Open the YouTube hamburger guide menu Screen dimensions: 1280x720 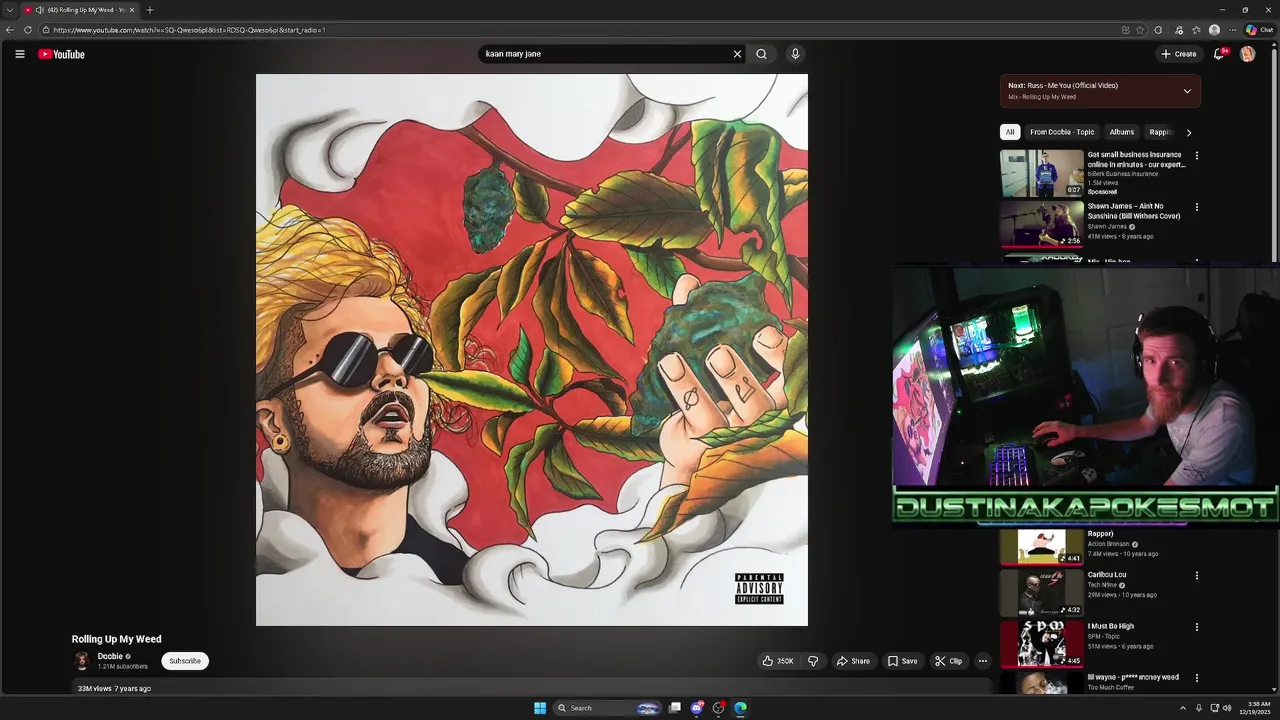19,54
